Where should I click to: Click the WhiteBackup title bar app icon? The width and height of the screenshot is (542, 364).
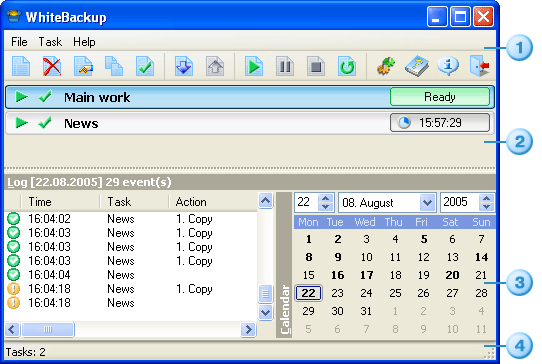[x=14, y=16]
